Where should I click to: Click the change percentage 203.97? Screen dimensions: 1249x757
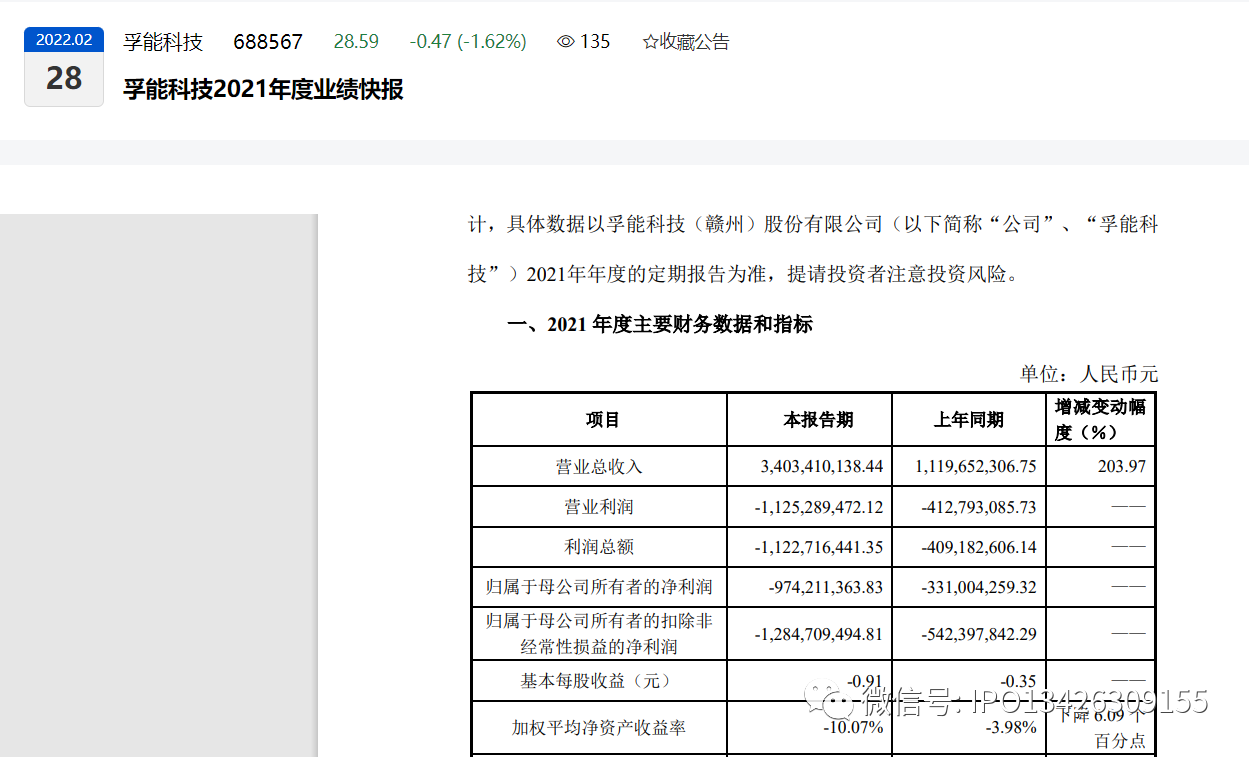(x=1120, y=467)
